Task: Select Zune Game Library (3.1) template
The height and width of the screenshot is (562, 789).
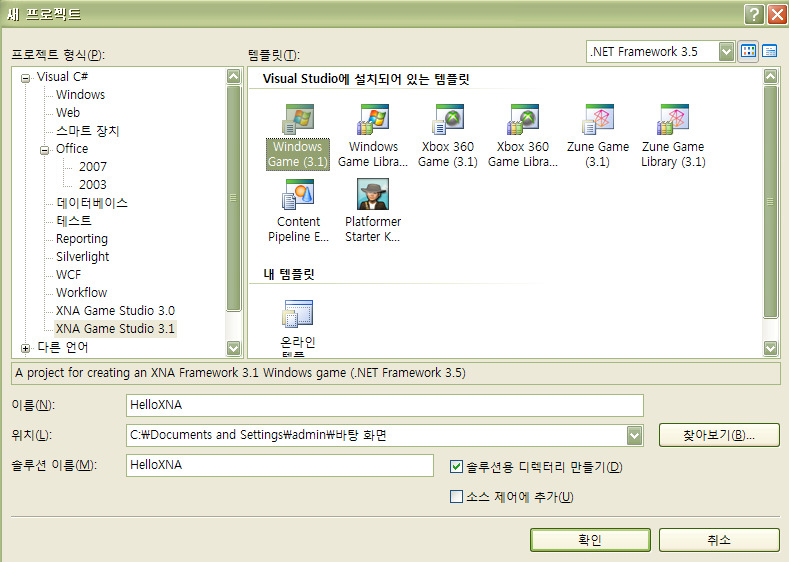Action: click(673, 136)
